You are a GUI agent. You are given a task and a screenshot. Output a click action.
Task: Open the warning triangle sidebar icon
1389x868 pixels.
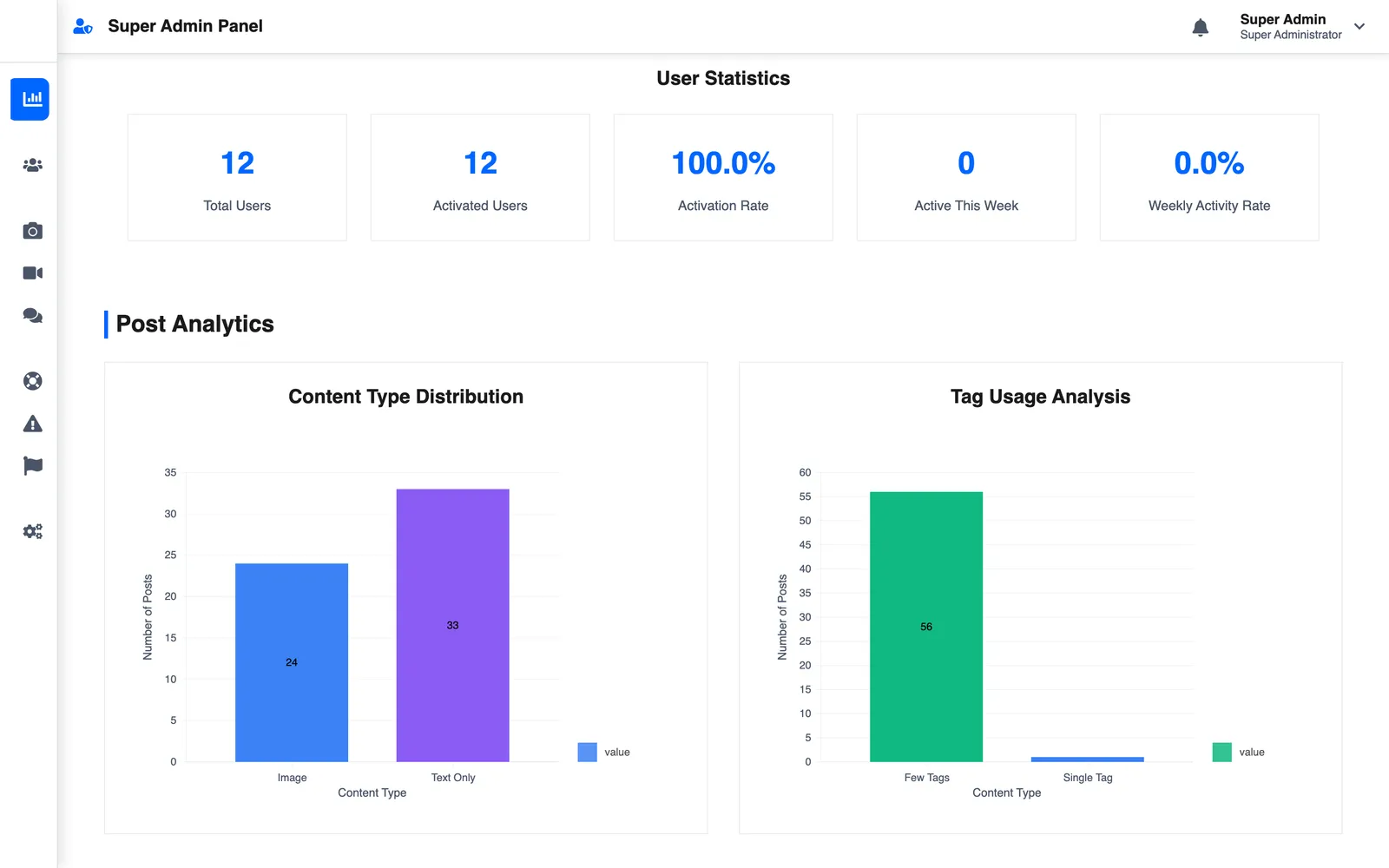(x=32, y=424)
